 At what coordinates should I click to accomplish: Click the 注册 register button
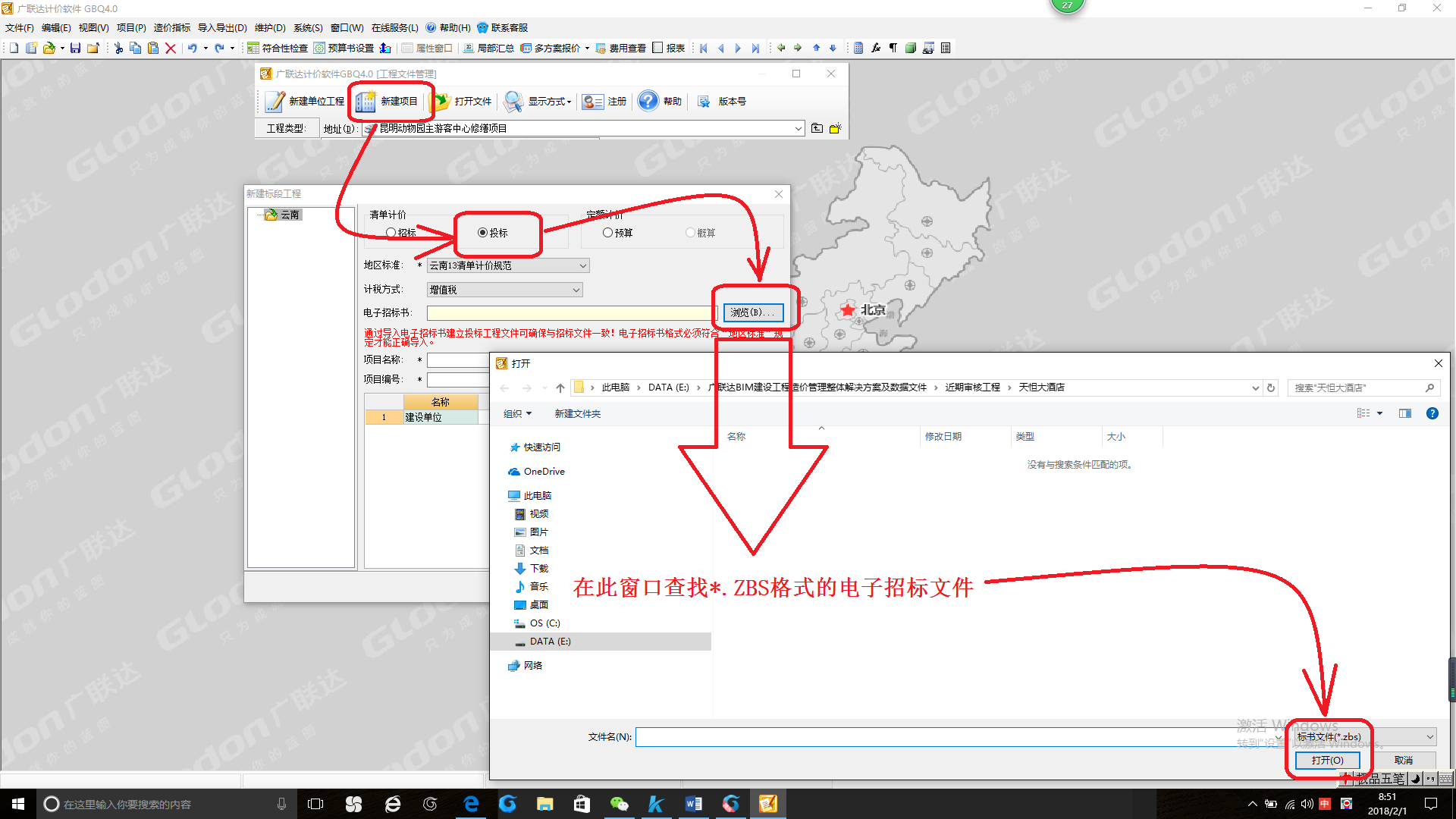604,101
